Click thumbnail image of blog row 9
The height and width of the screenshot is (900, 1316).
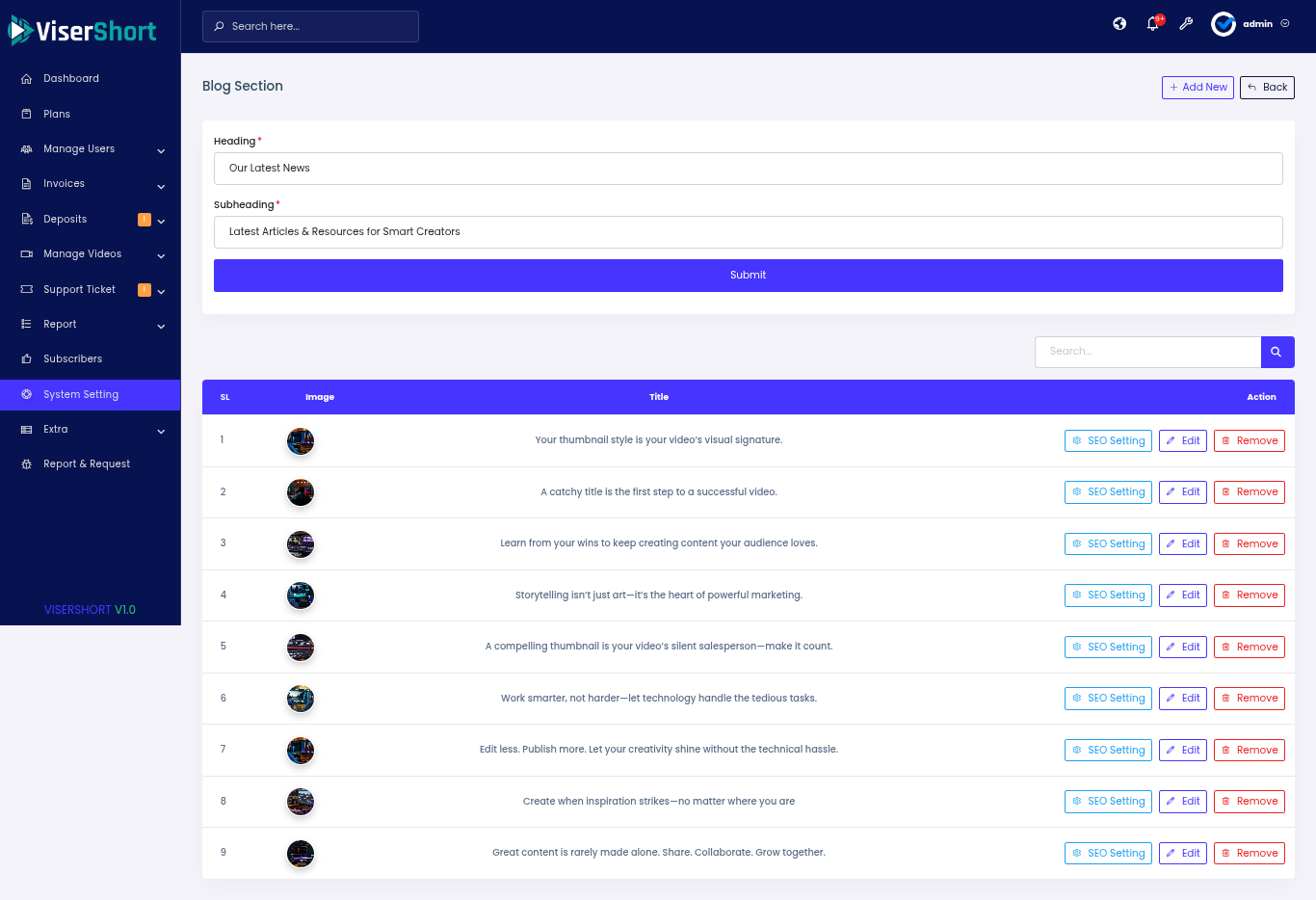(301, 854)
